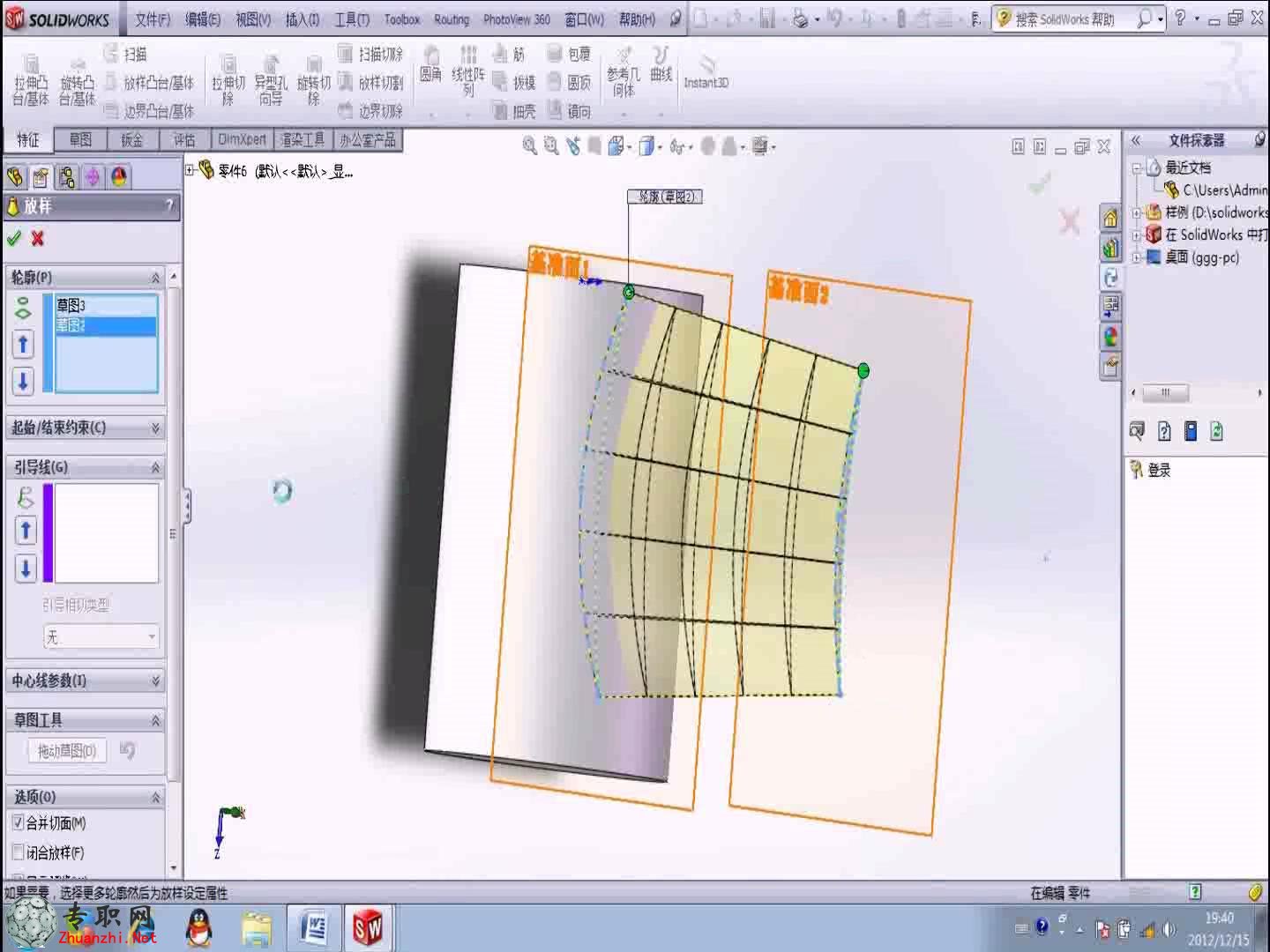Viewport: 1270px width, 952px height.
Task: Select the Wrap (包覆) tool
Action: (x=569, y=54)
